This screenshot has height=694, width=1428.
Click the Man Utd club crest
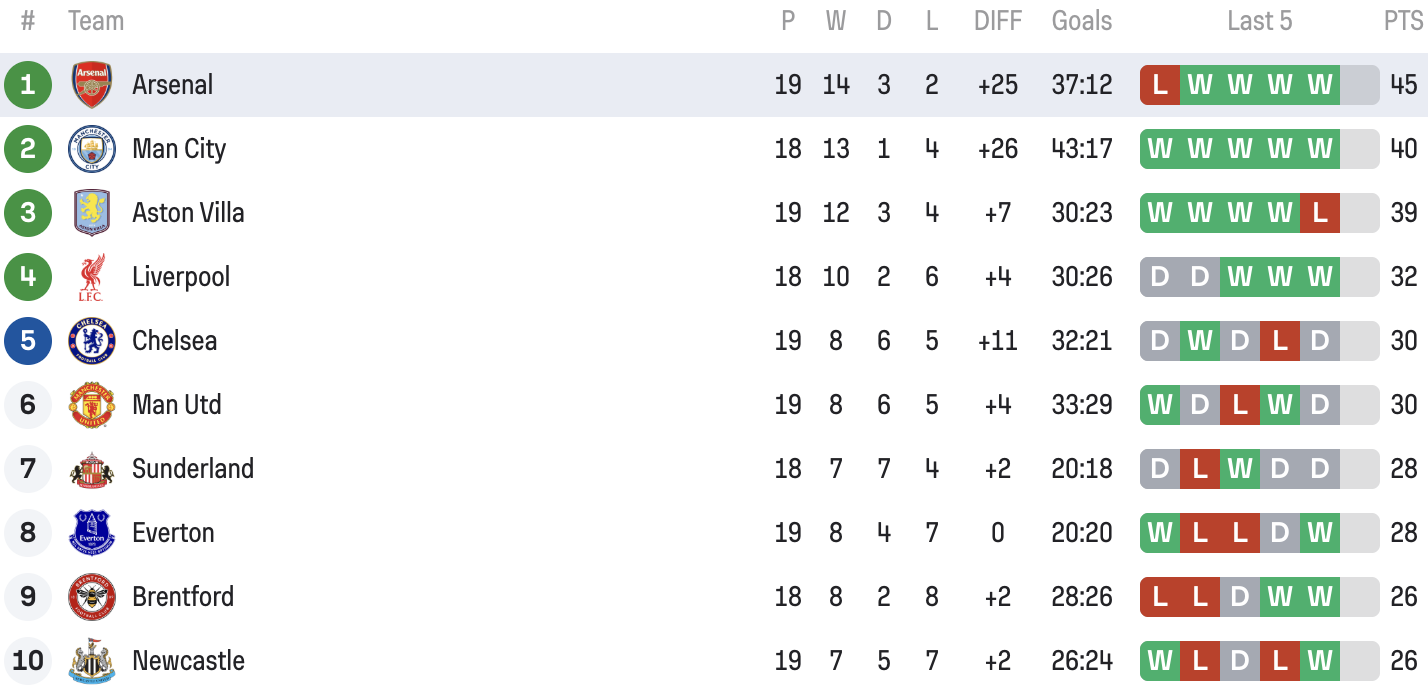(92, 405)
